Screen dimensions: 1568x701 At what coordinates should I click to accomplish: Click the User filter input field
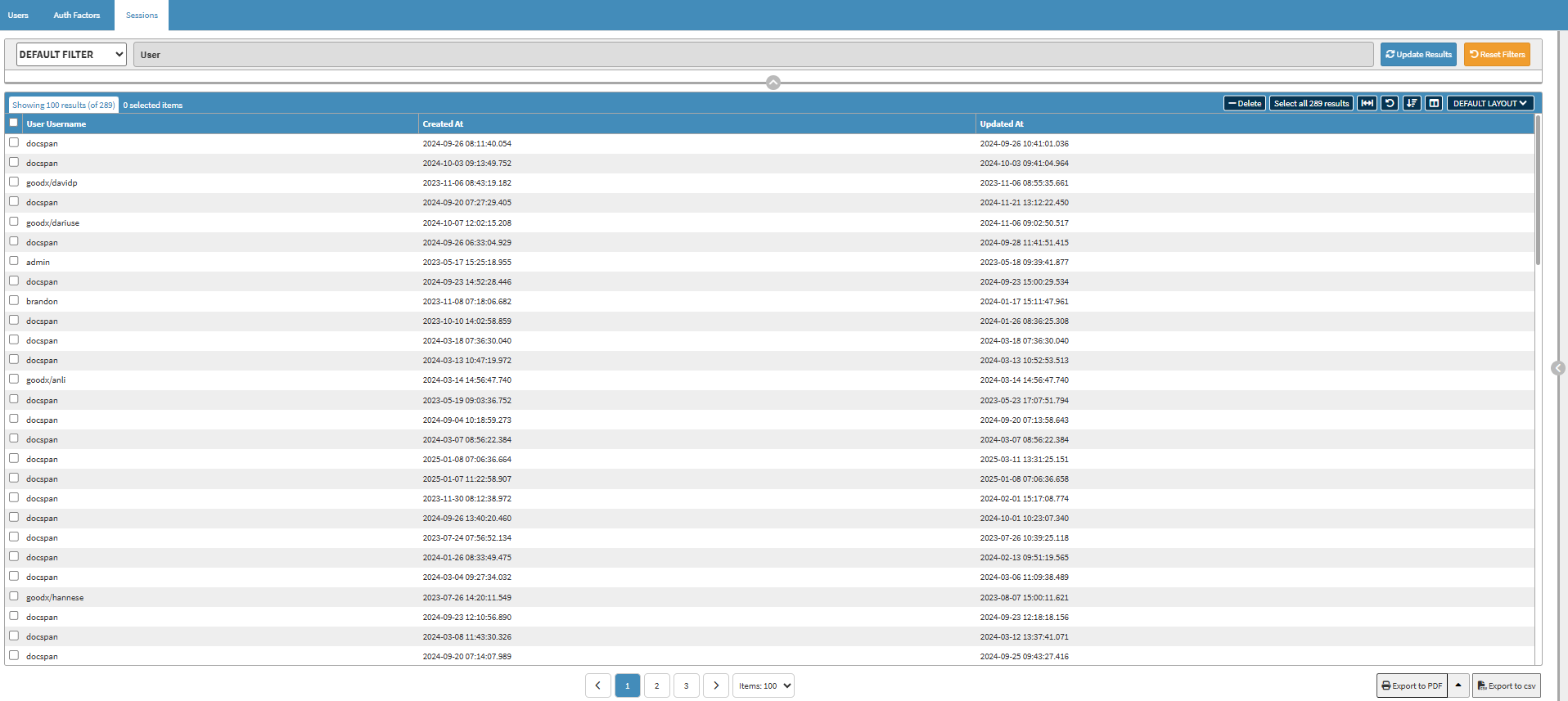(x=753, y=55)
